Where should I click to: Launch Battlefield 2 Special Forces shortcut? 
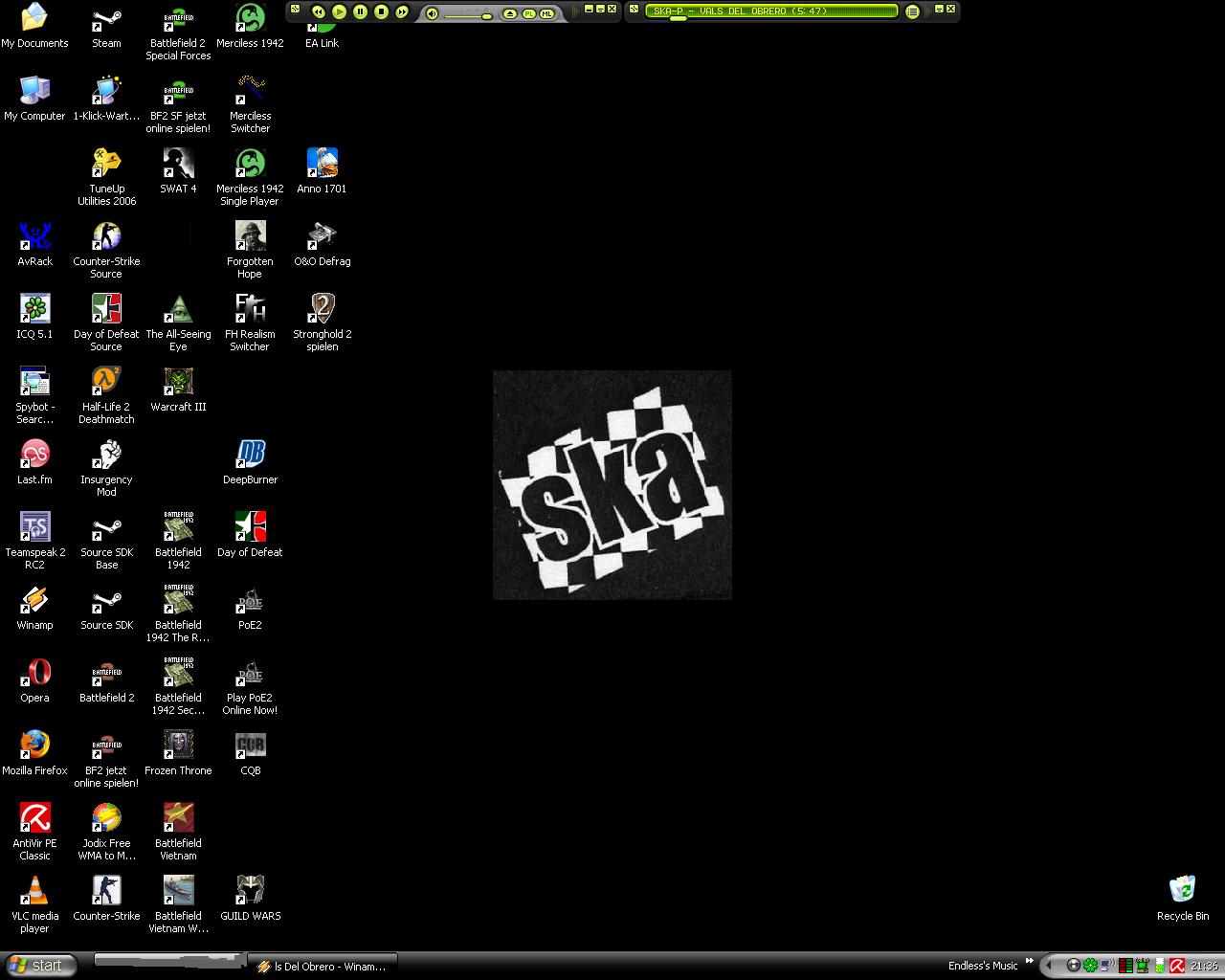tap(178, 32)
